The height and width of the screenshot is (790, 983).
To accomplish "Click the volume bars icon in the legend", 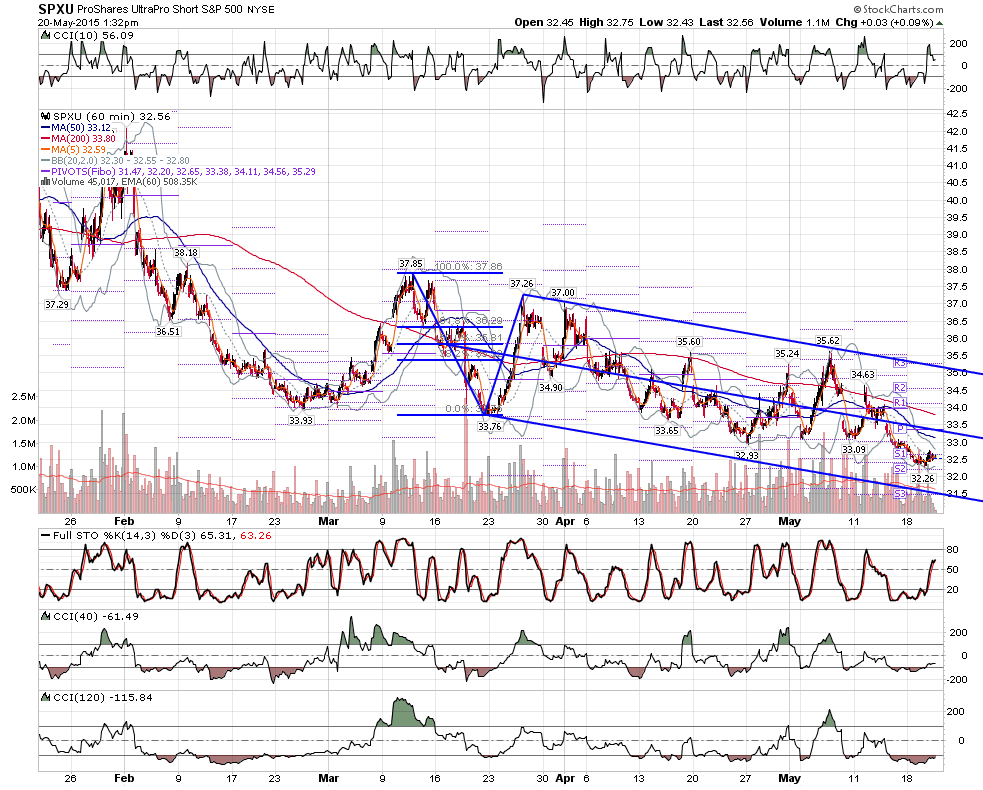I will (x=45, y=182).
